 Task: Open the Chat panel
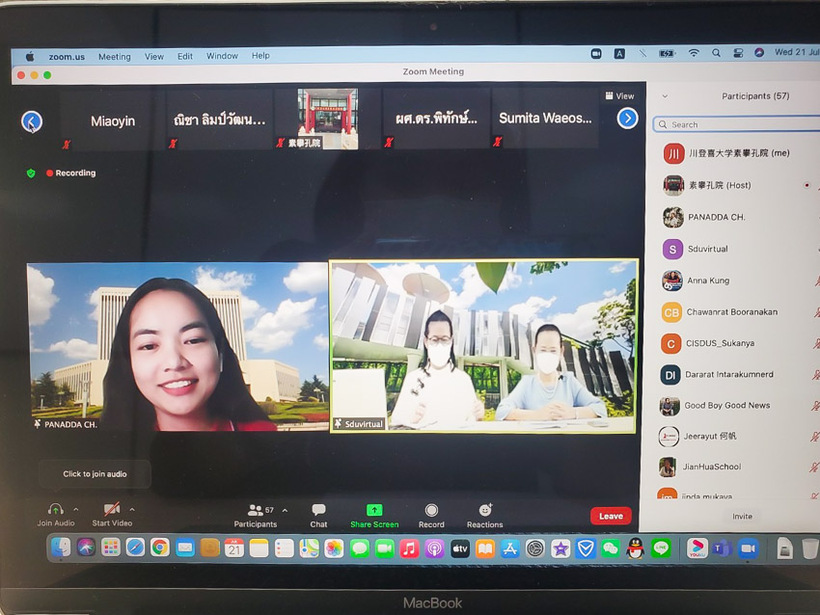pos(318,510)
